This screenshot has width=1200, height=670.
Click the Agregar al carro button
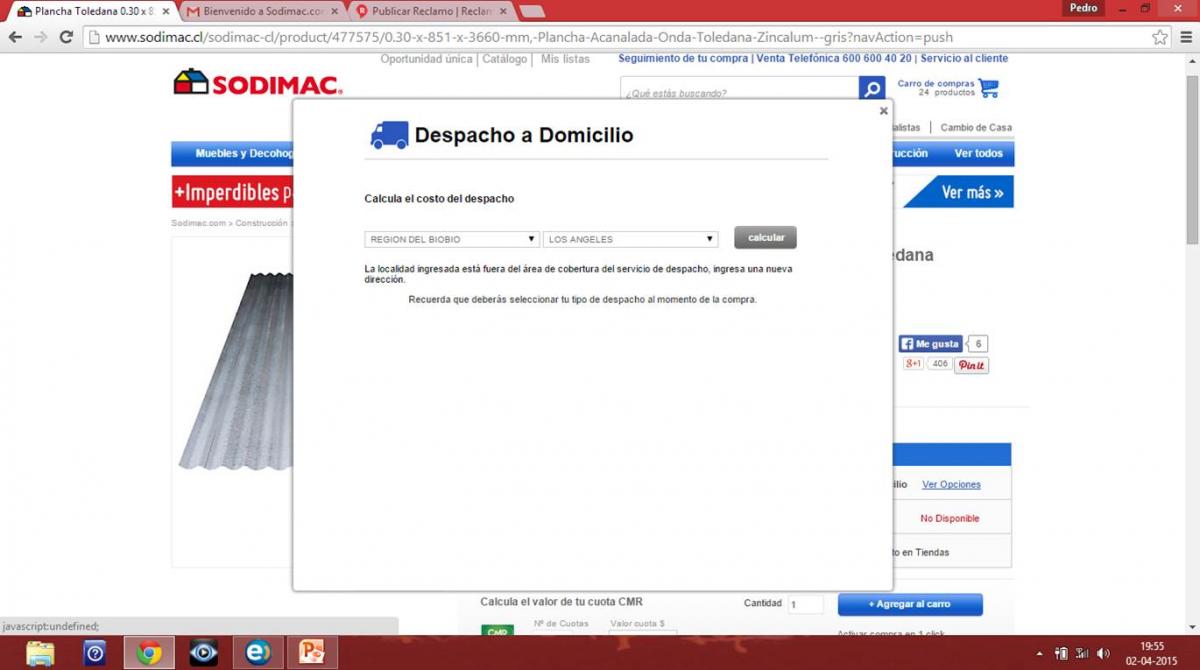(x=910, y=604)
